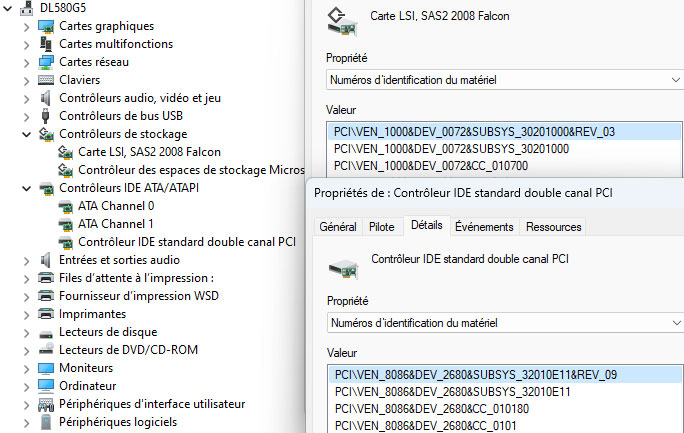
Task: Expand the Périphériques logiciels category
Action: (27, 423)
